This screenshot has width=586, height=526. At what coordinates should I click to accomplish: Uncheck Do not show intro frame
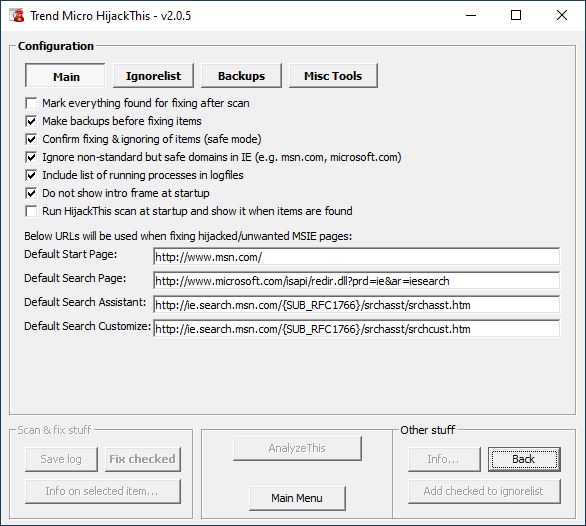point(31,193)
